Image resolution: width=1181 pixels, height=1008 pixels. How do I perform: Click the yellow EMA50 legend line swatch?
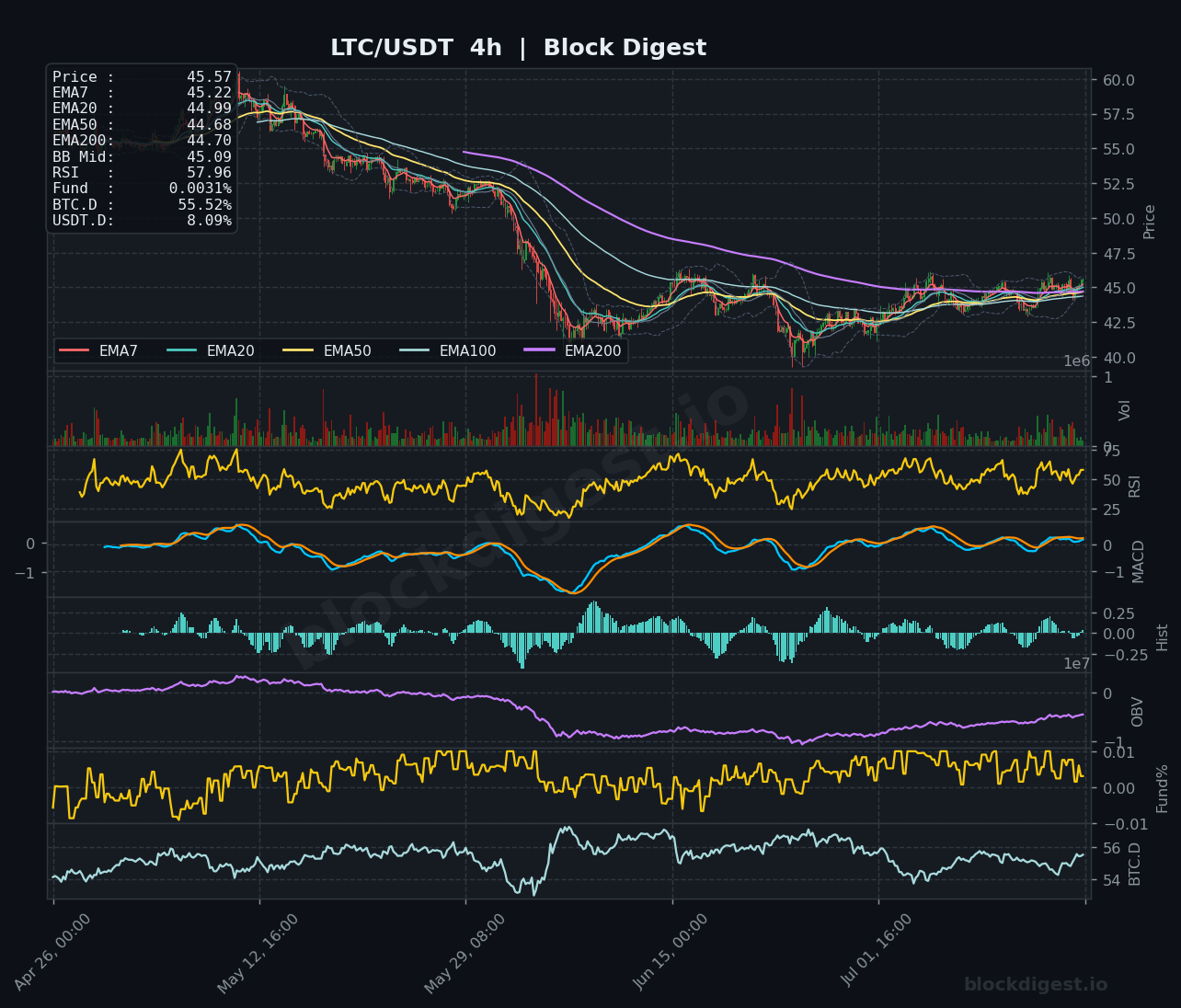point(299,350)
